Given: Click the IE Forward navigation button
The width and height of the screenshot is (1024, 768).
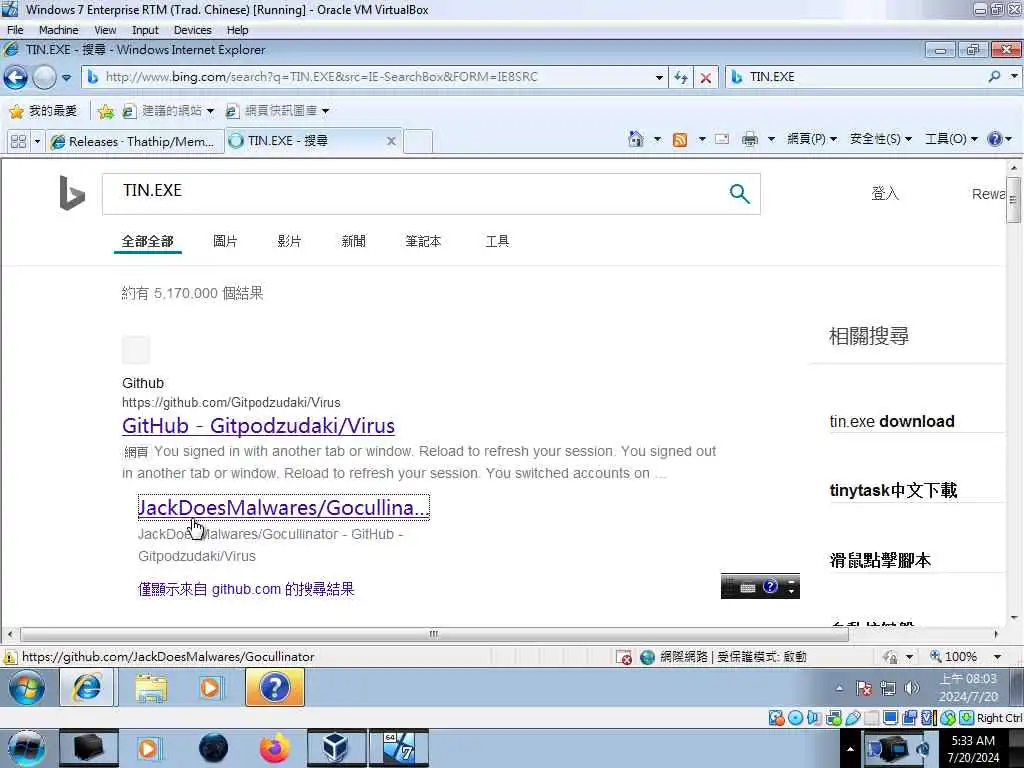Looking at the screenshot, I should (x=44, y=78).
